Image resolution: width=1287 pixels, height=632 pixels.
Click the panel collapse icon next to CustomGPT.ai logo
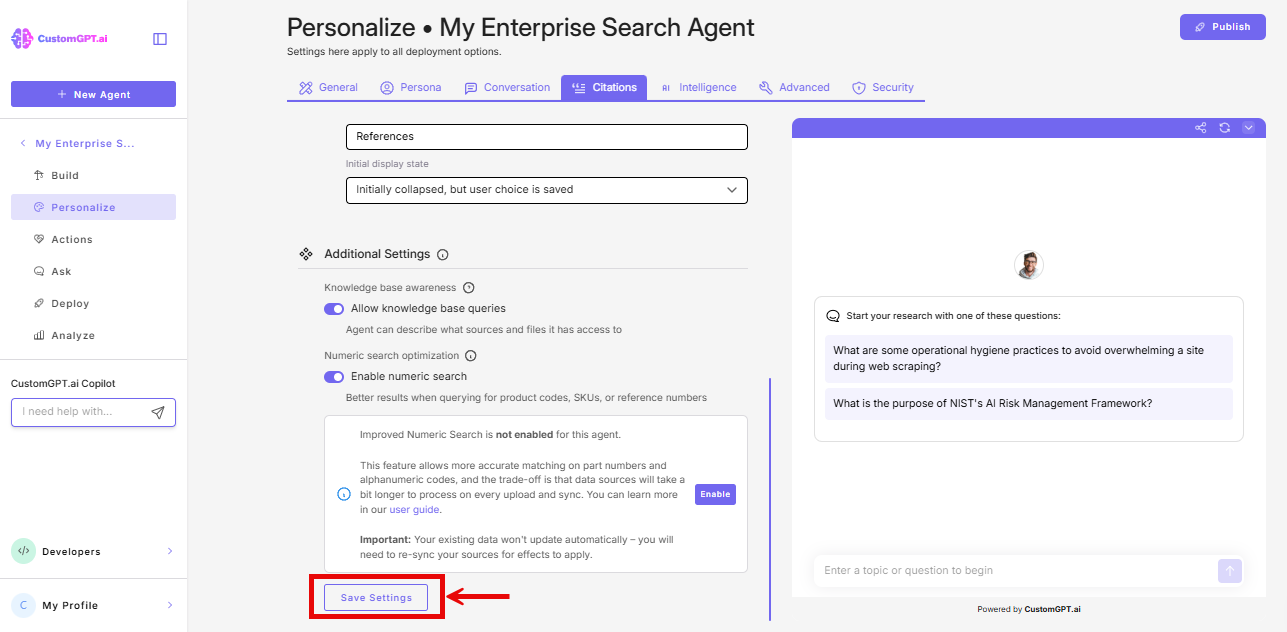[159, 37]
